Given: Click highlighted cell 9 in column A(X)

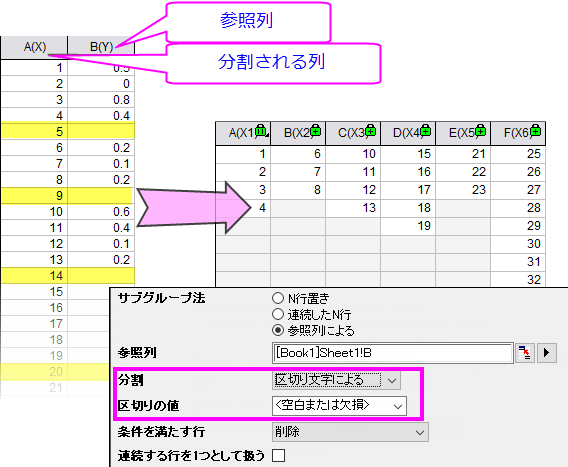Looking at the screenshot, I should point(34,196).
